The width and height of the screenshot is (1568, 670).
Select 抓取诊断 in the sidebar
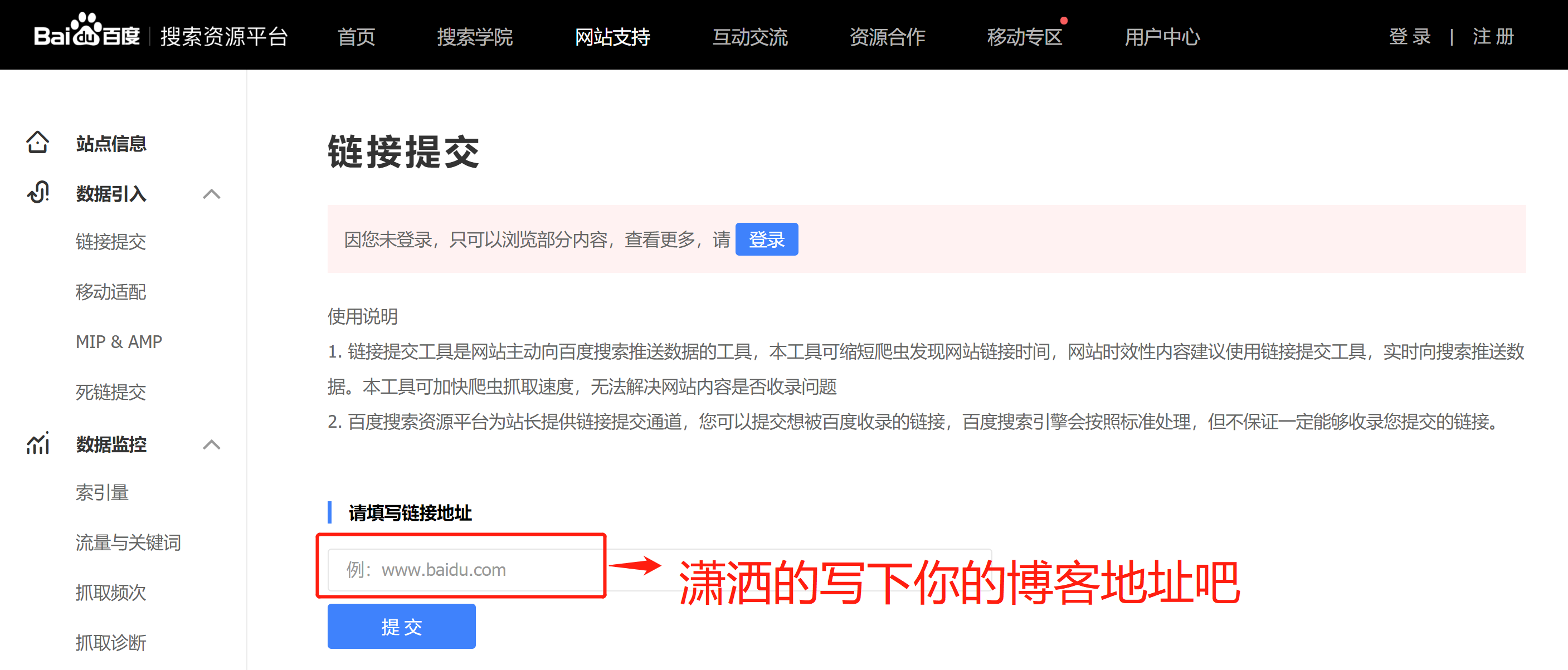point(111,643)
